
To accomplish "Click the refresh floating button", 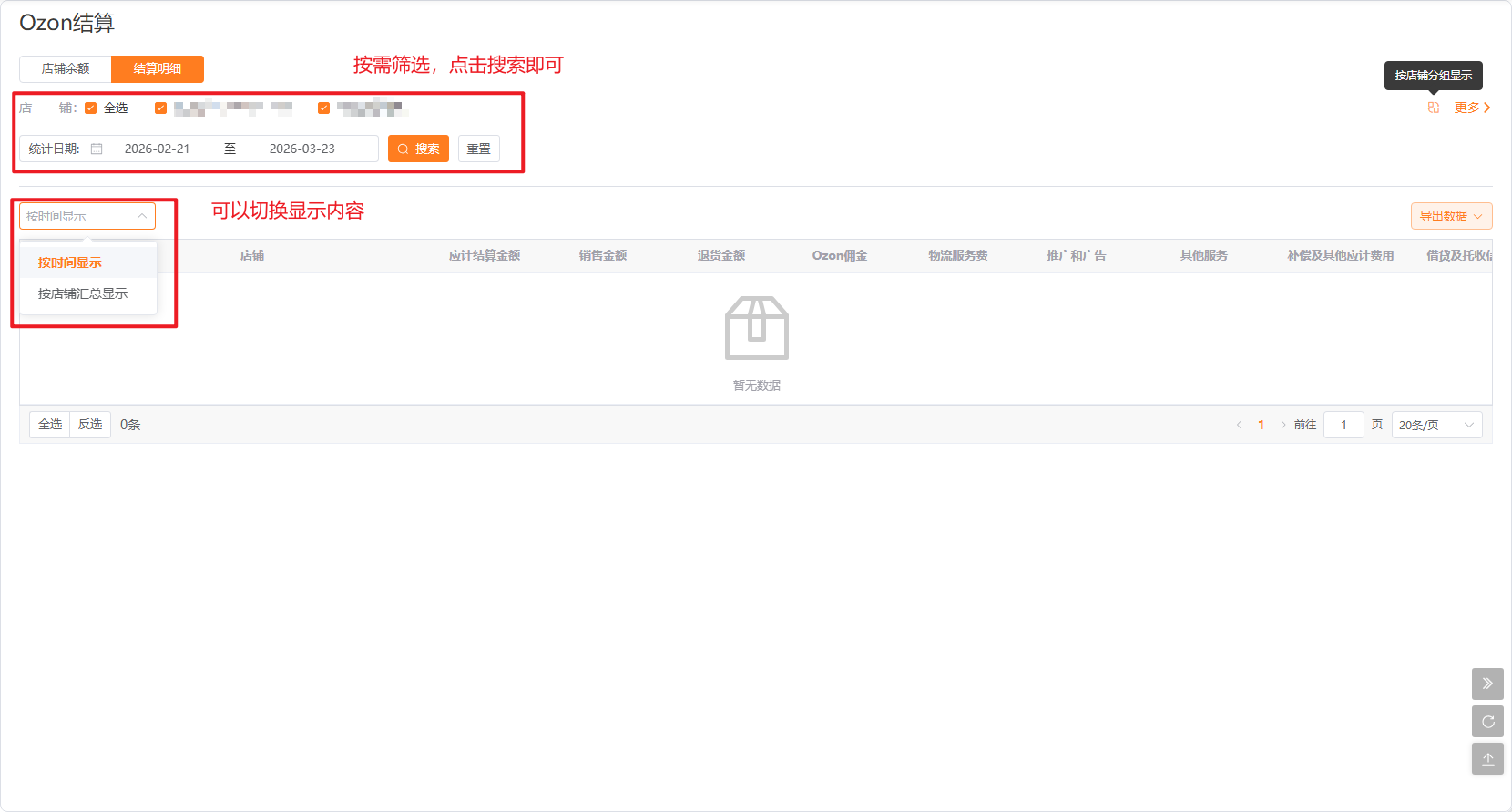I will click(x=1487, y=722).
